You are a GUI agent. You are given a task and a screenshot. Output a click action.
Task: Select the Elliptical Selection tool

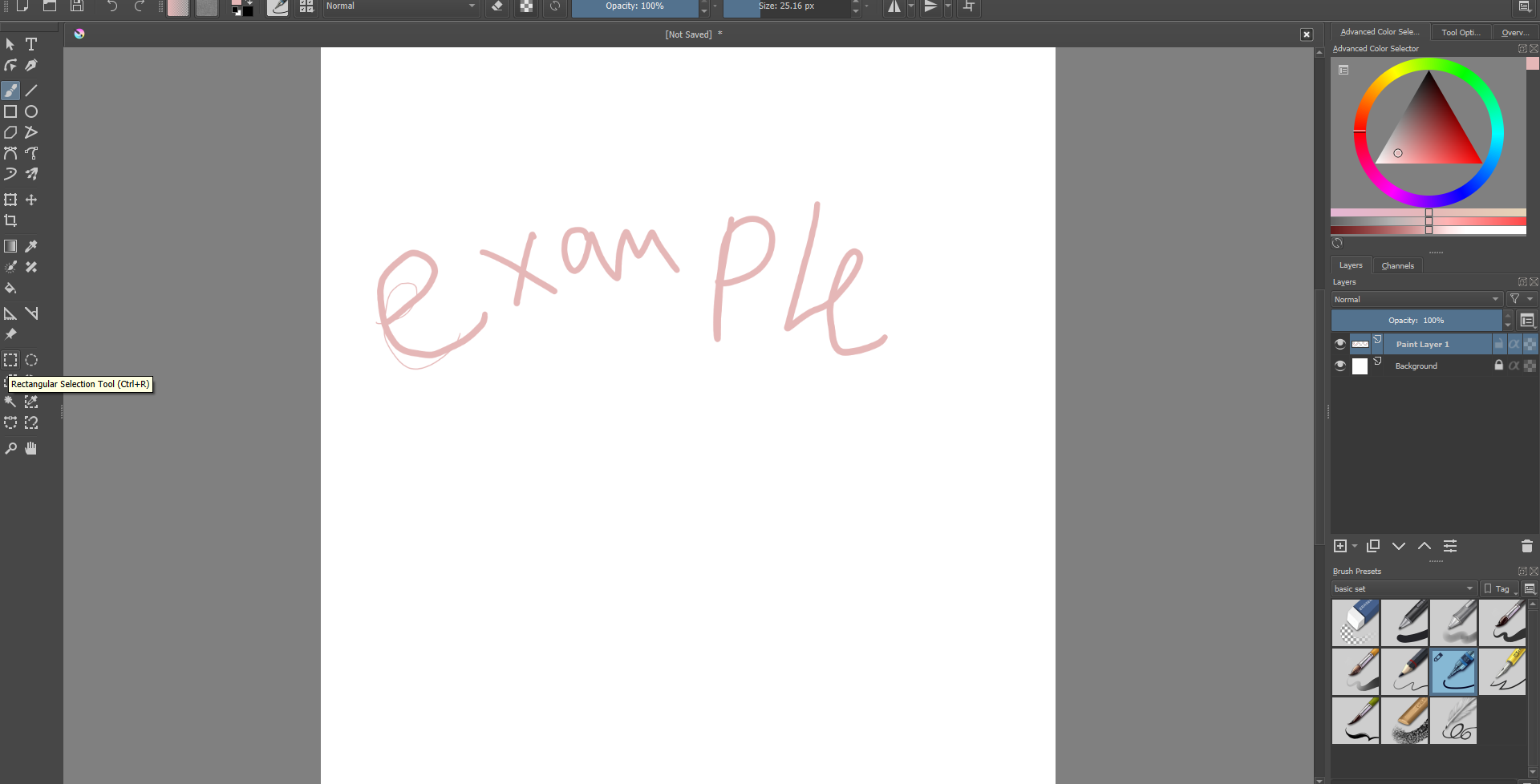click(x=31, y=360)
